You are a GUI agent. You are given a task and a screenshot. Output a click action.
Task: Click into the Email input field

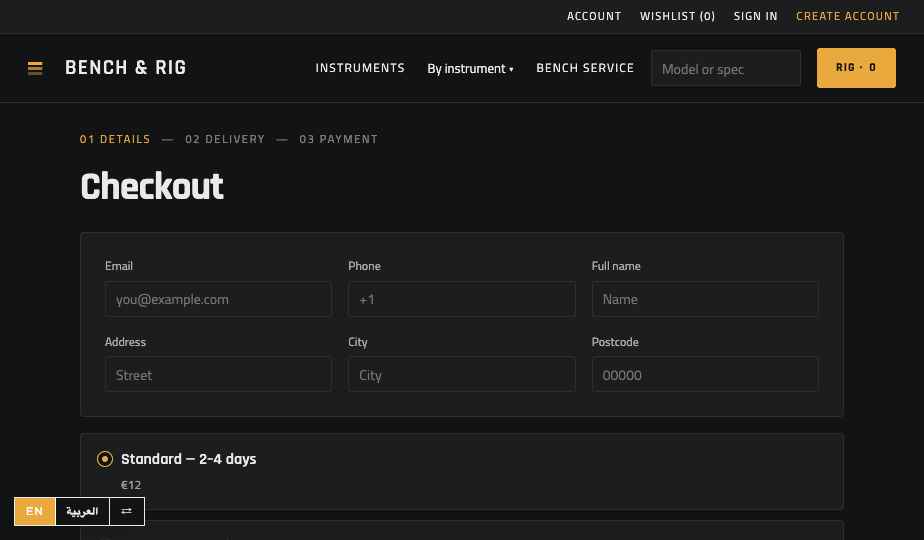(x=218, y=299)
